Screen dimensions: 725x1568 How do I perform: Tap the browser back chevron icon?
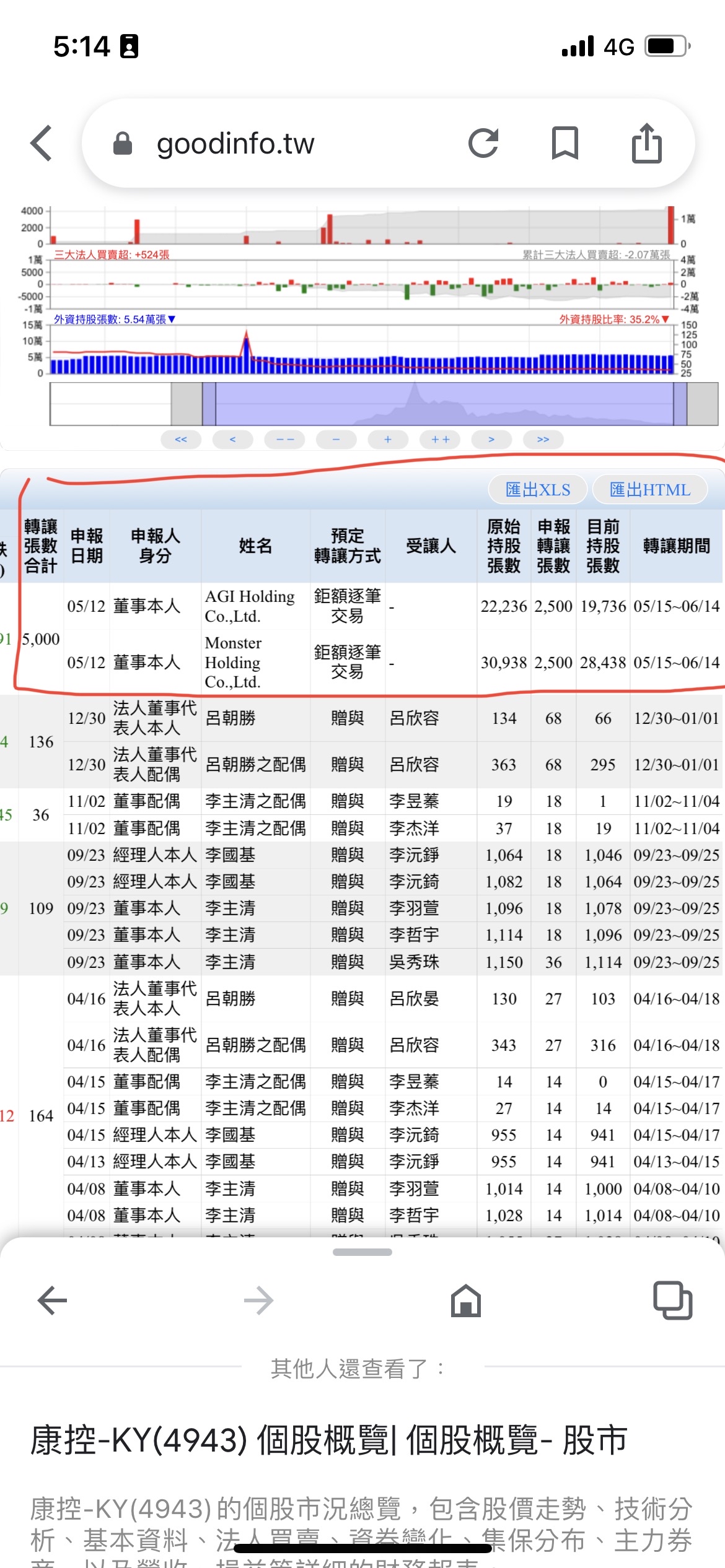coord(42,144)
